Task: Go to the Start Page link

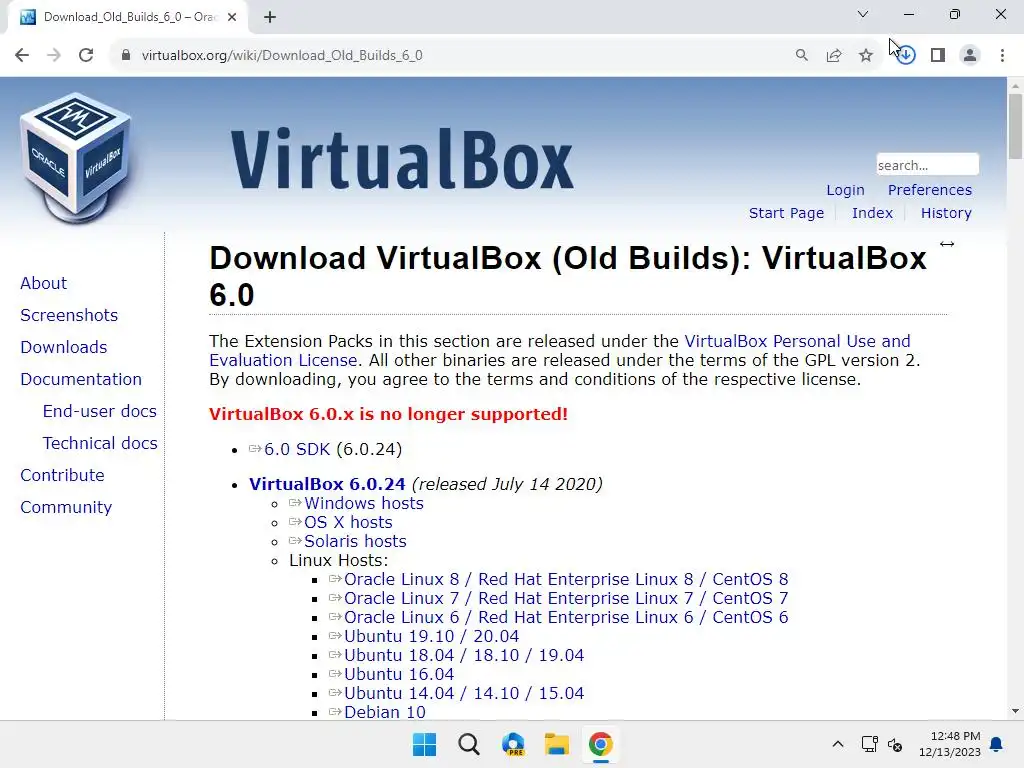Action: click(786, 213)
